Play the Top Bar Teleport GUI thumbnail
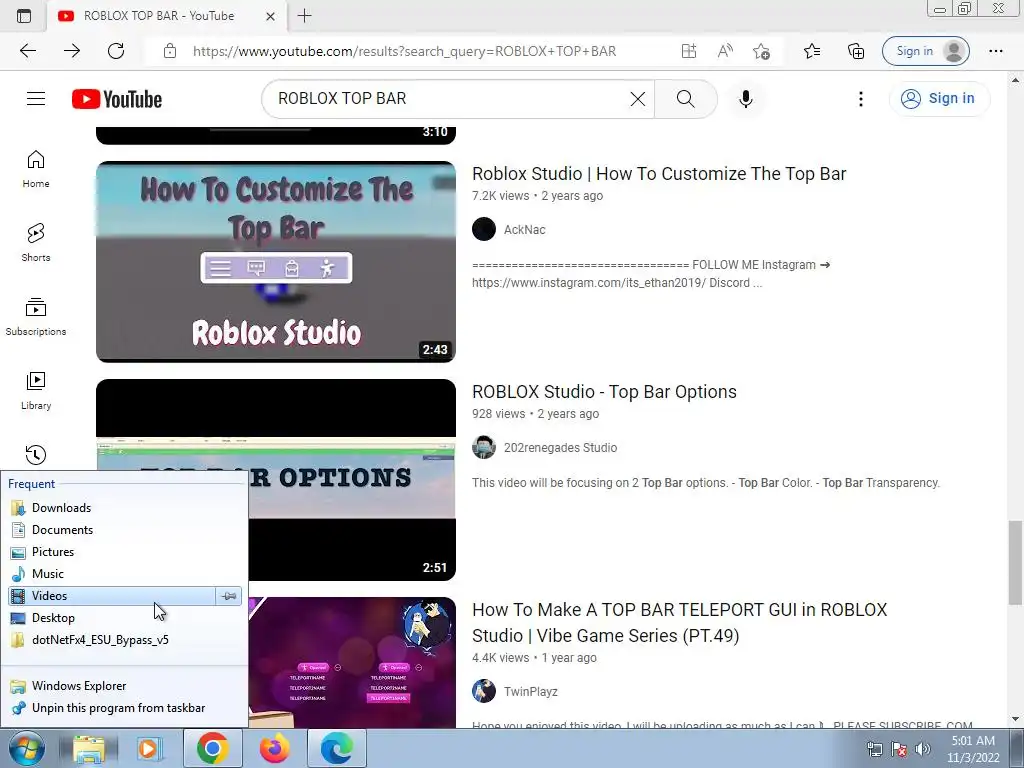 [351, 662]
